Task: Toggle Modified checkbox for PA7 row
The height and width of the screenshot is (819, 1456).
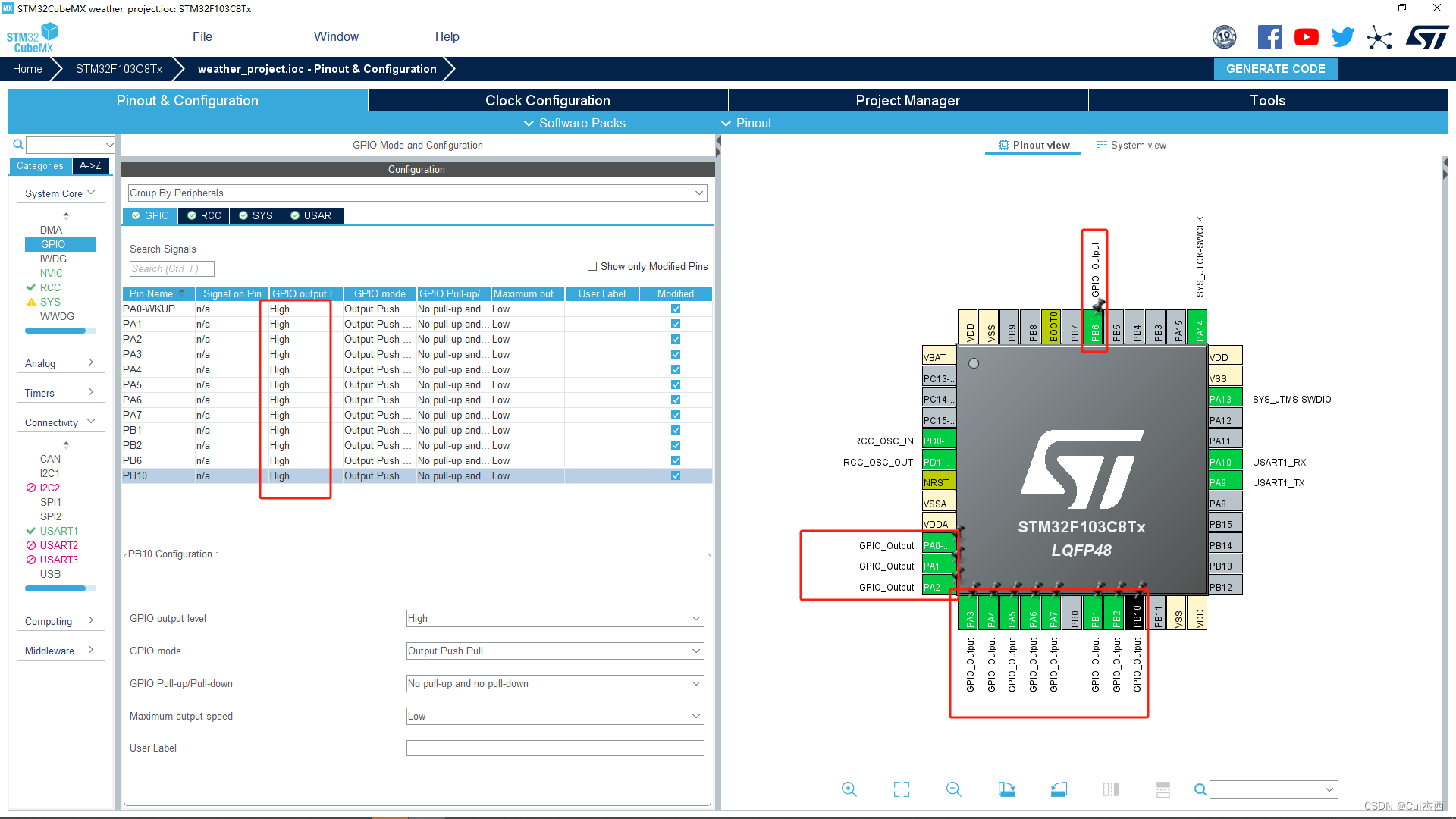Action: (x=676, y=415)
